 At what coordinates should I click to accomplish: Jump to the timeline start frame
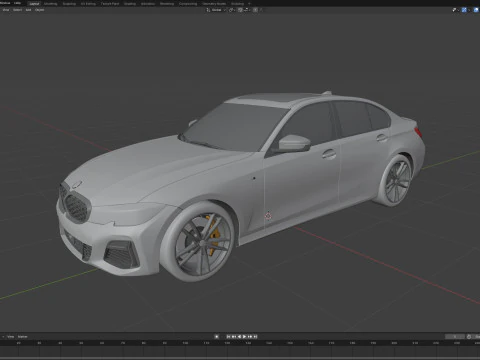pos(228,337)
